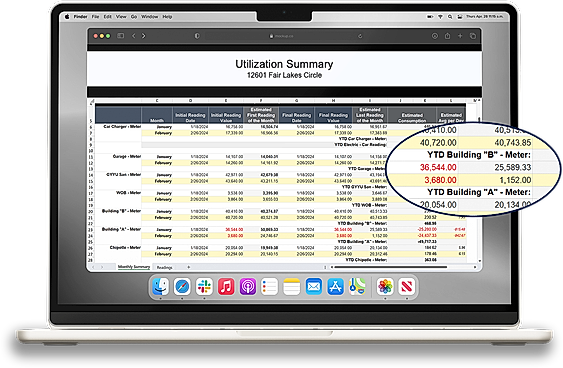Open the Edit menu
This screenshot has height=368, width=563.
point(107,17)
